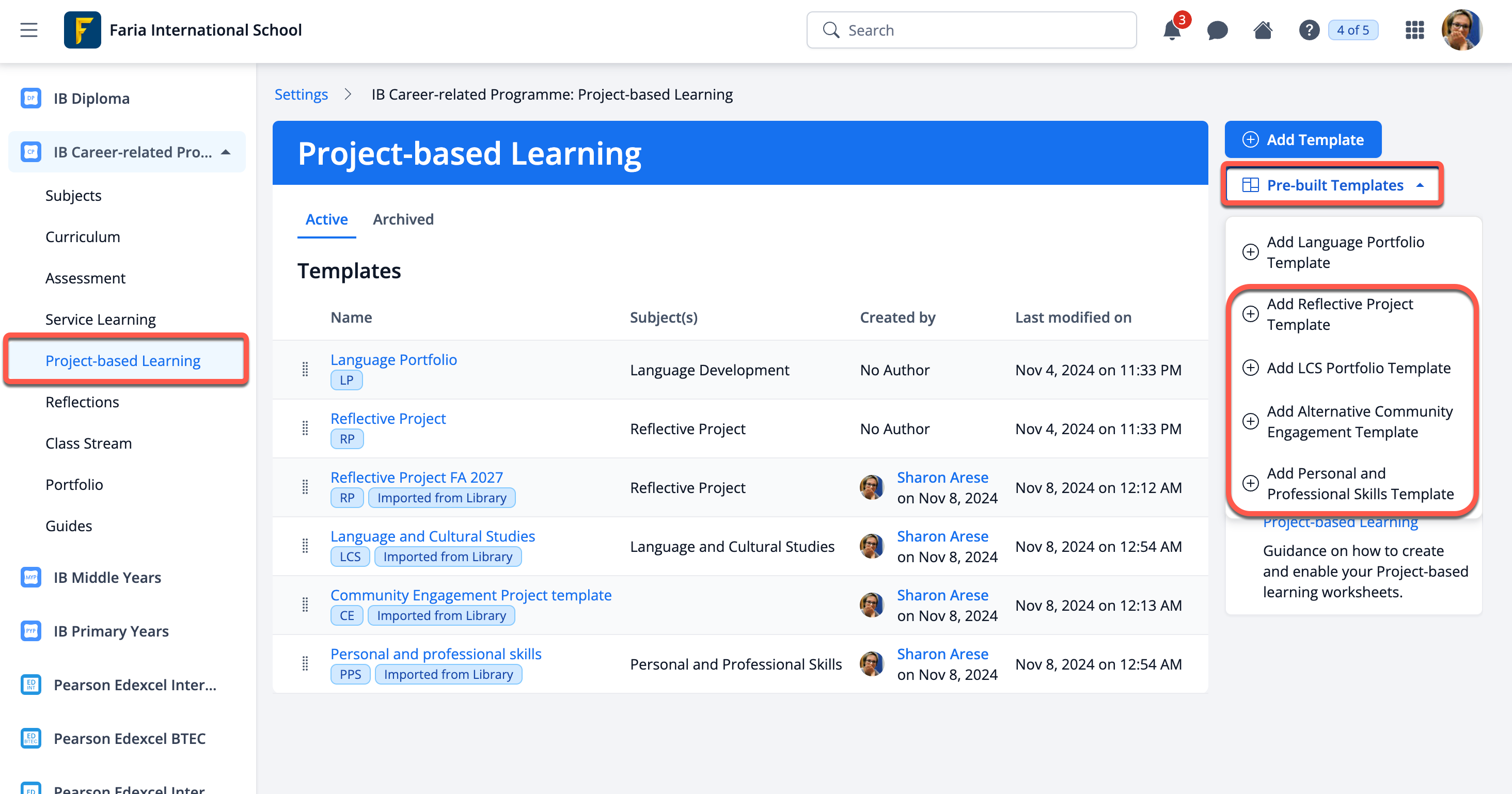Open the Reflective Project FA 2027 link
The image size is (1512, 794).
(x=416, y=477)
